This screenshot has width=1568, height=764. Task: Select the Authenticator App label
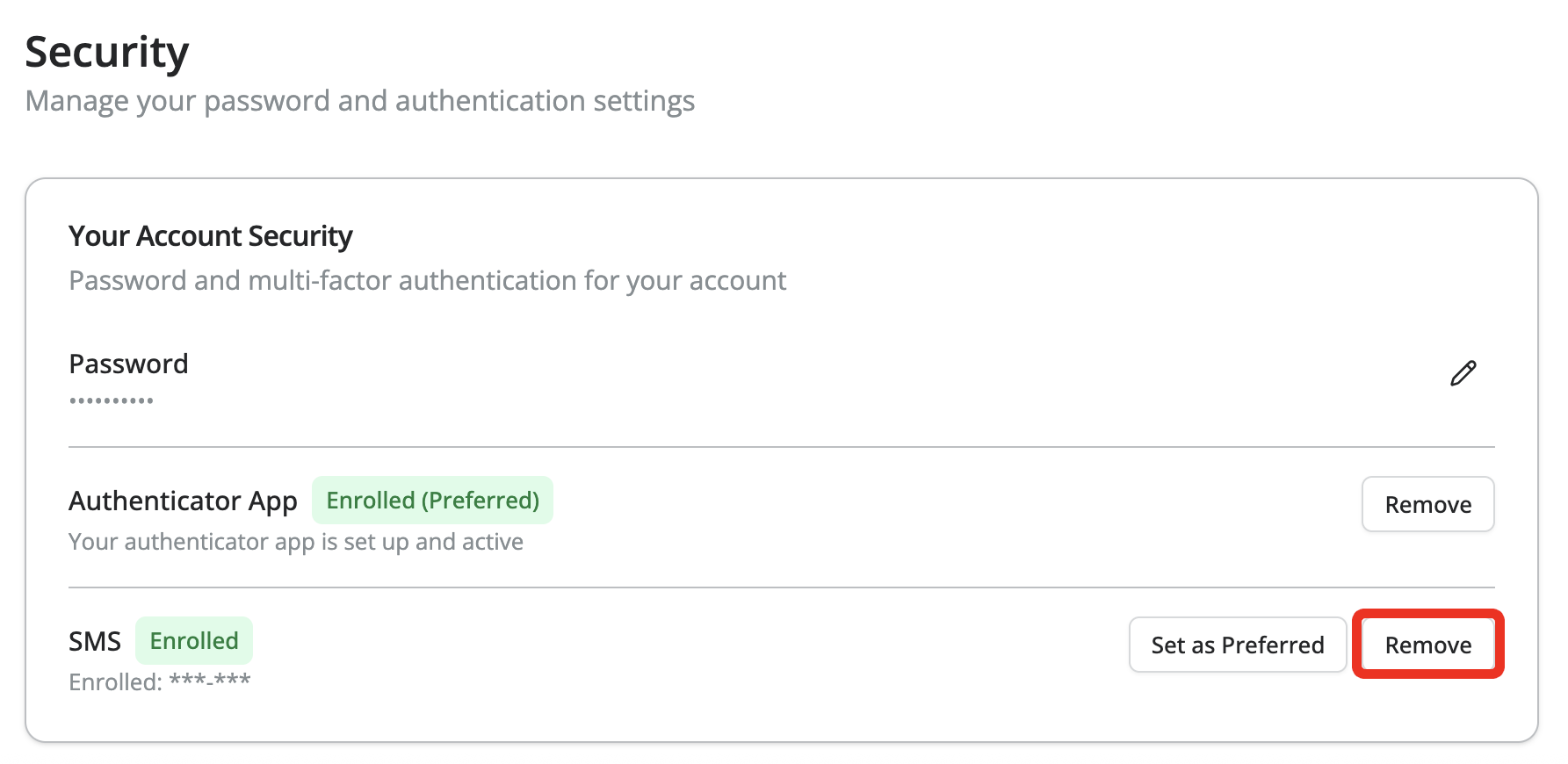click(182, 500)
